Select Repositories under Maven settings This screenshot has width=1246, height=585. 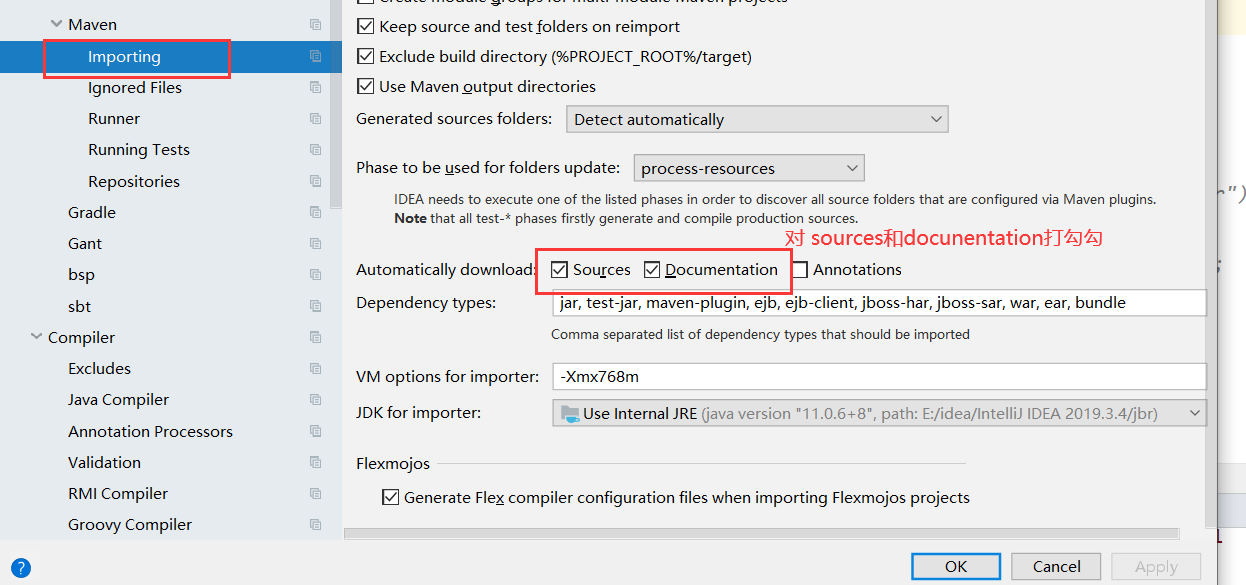134,181
